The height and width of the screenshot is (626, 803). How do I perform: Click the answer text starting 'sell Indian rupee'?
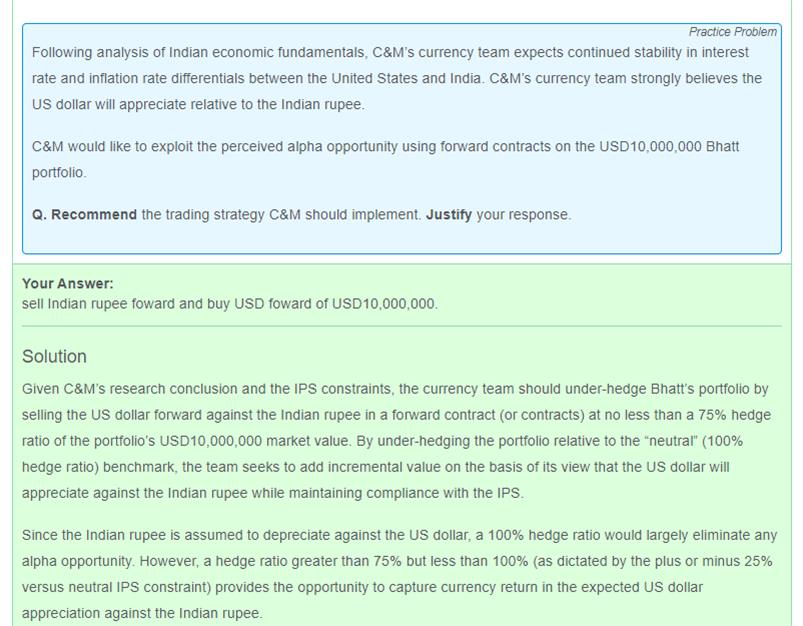click(230, 303)
